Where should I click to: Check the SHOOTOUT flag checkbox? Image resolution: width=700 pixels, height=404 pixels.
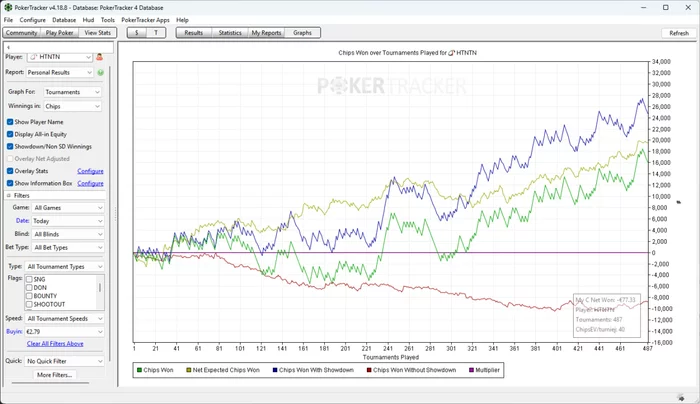29,304
